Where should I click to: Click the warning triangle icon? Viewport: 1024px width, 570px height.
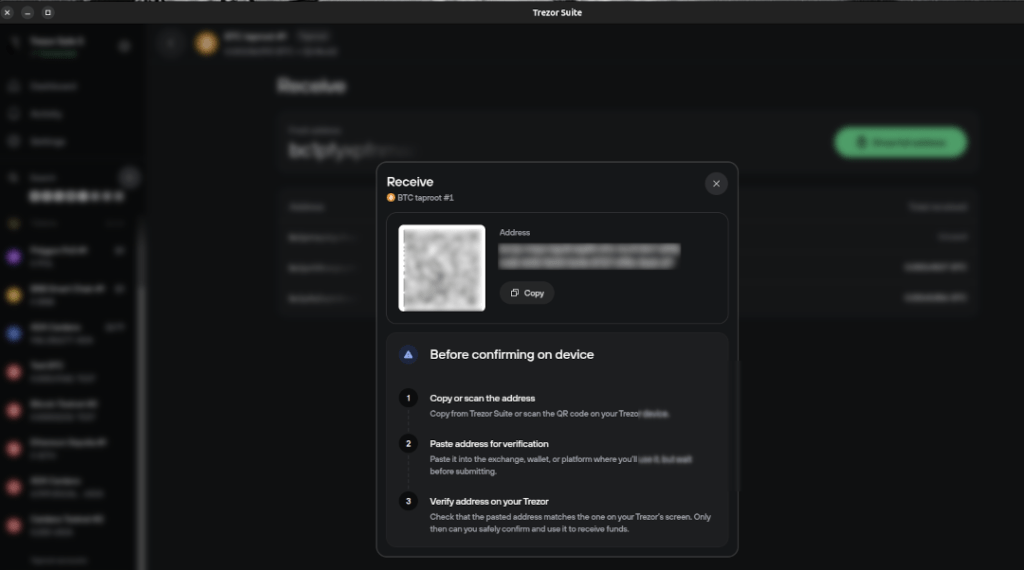coord(408,354)
